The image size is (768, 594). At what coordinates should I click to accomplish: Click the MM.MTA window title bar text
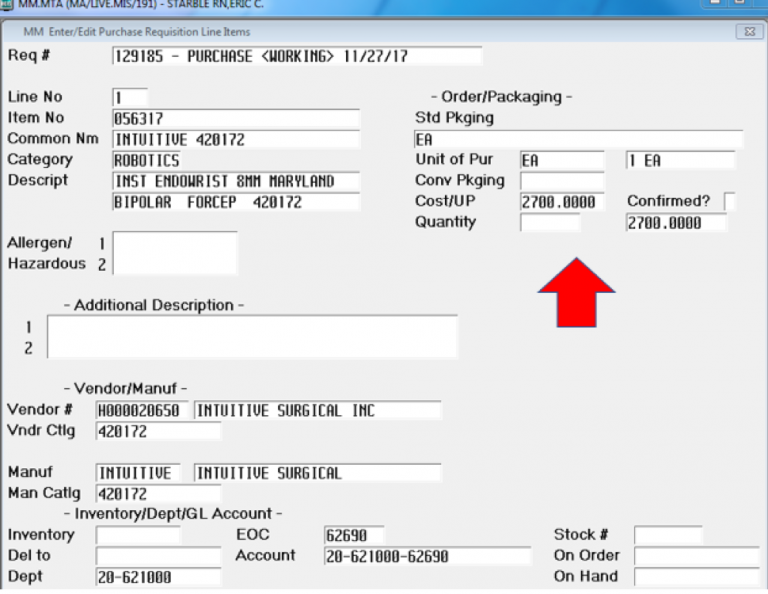click(x=141, y=4)
